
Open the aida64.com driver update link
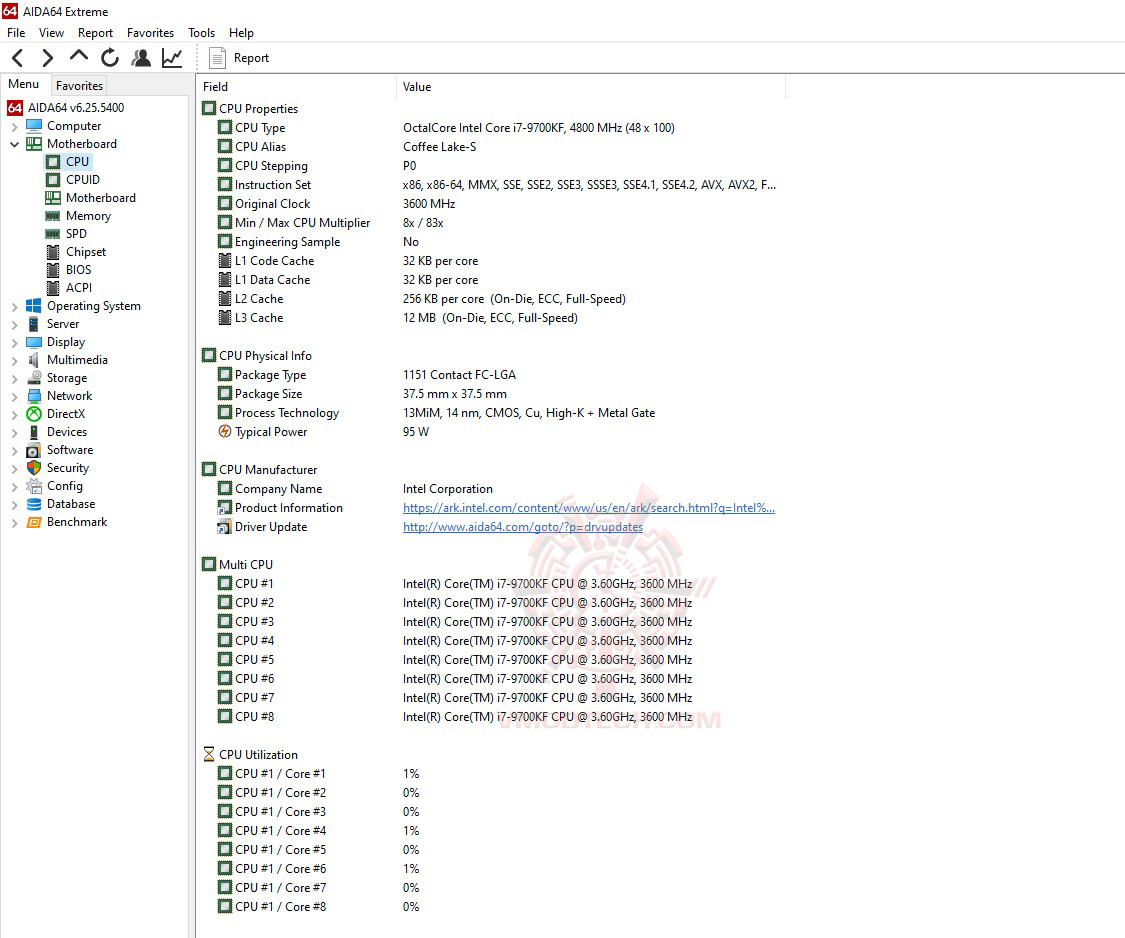pos(522,527)
